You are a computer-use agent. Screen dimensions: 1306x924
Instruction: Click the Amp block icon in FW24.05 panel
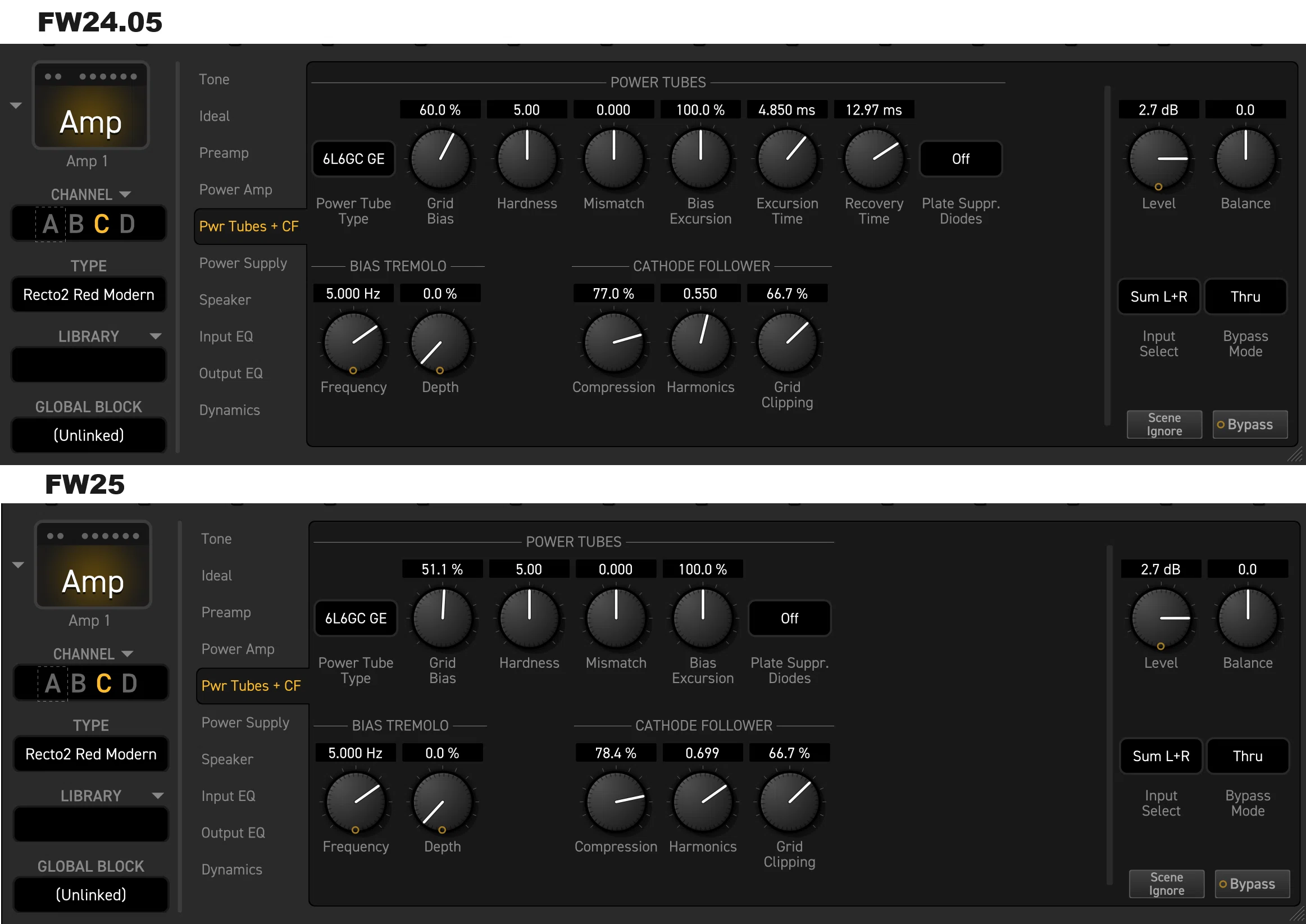(91, 106)
